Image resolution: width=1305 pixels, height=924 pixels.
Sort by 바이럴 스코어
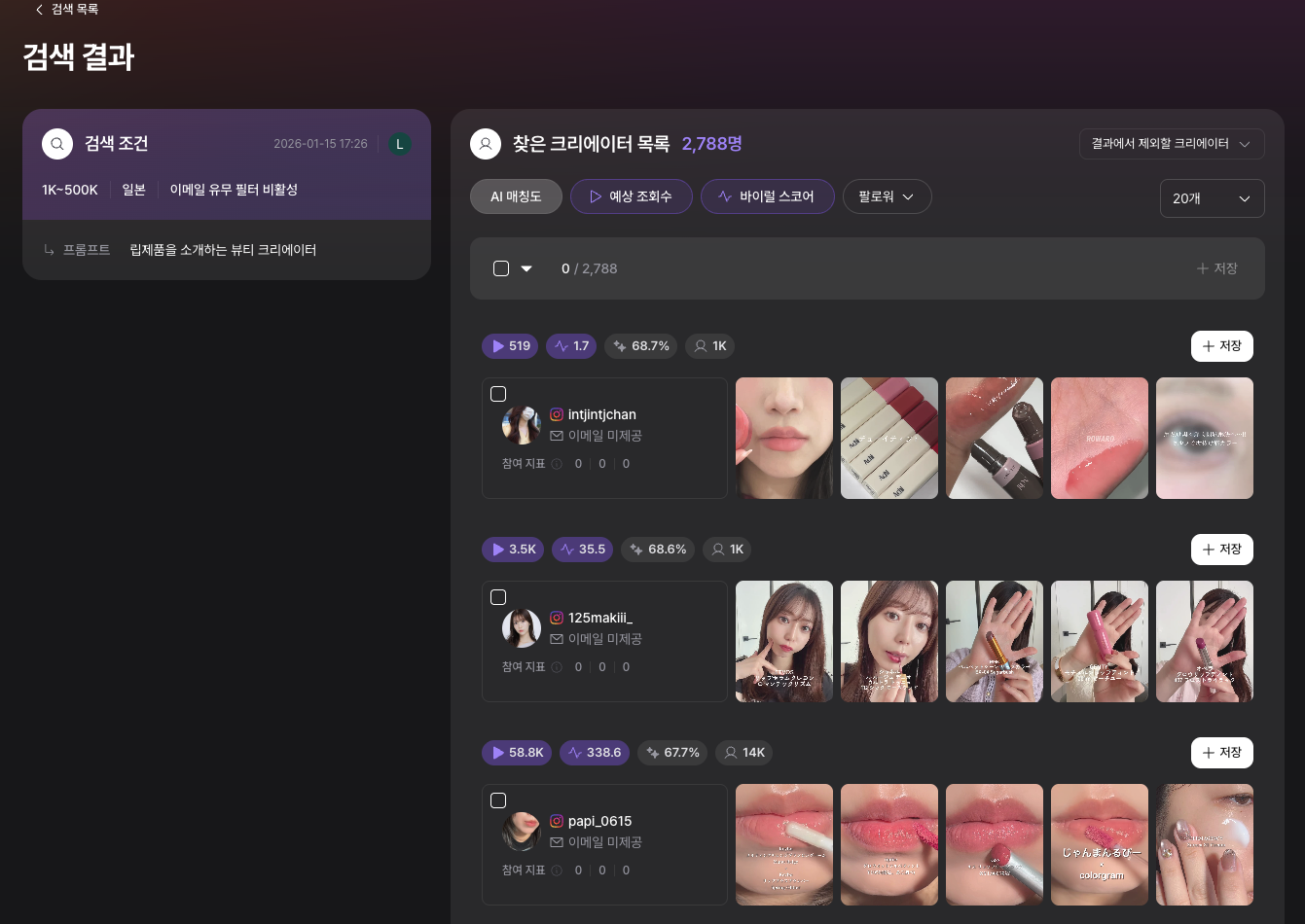pyautogui.click(x=766, y=196)
